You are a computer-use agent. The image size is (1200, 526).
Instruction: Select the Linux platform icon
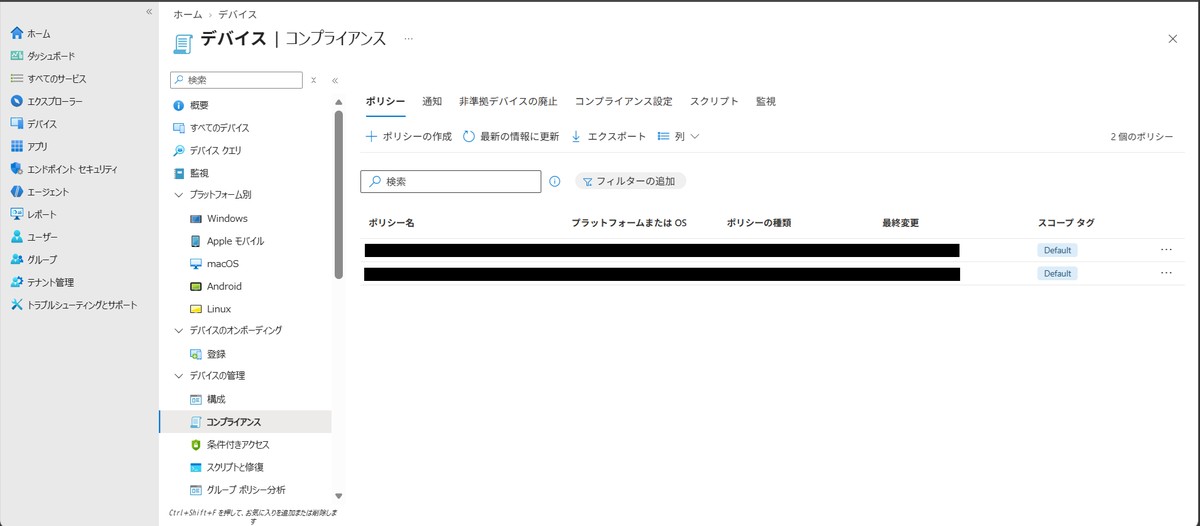pyautogui.click(x=196, y=309)
